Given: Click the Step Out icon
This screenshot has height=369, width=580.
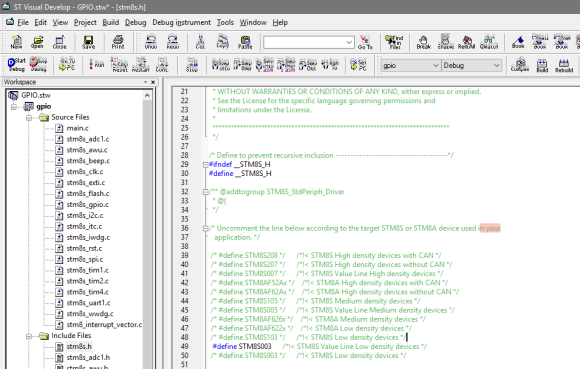Looking at the screenshot, I should coord(308,64).
